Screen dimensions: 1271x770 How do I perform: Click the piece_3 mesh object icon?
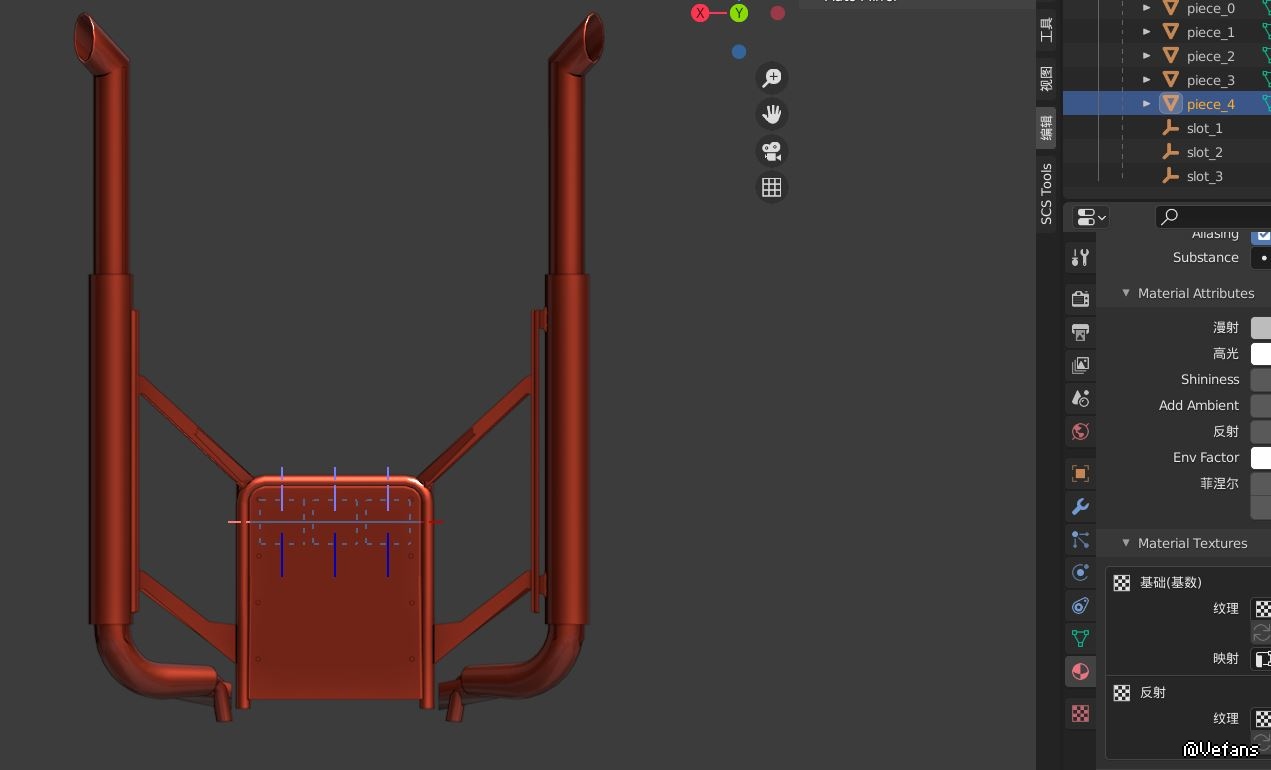point(1170,80)
